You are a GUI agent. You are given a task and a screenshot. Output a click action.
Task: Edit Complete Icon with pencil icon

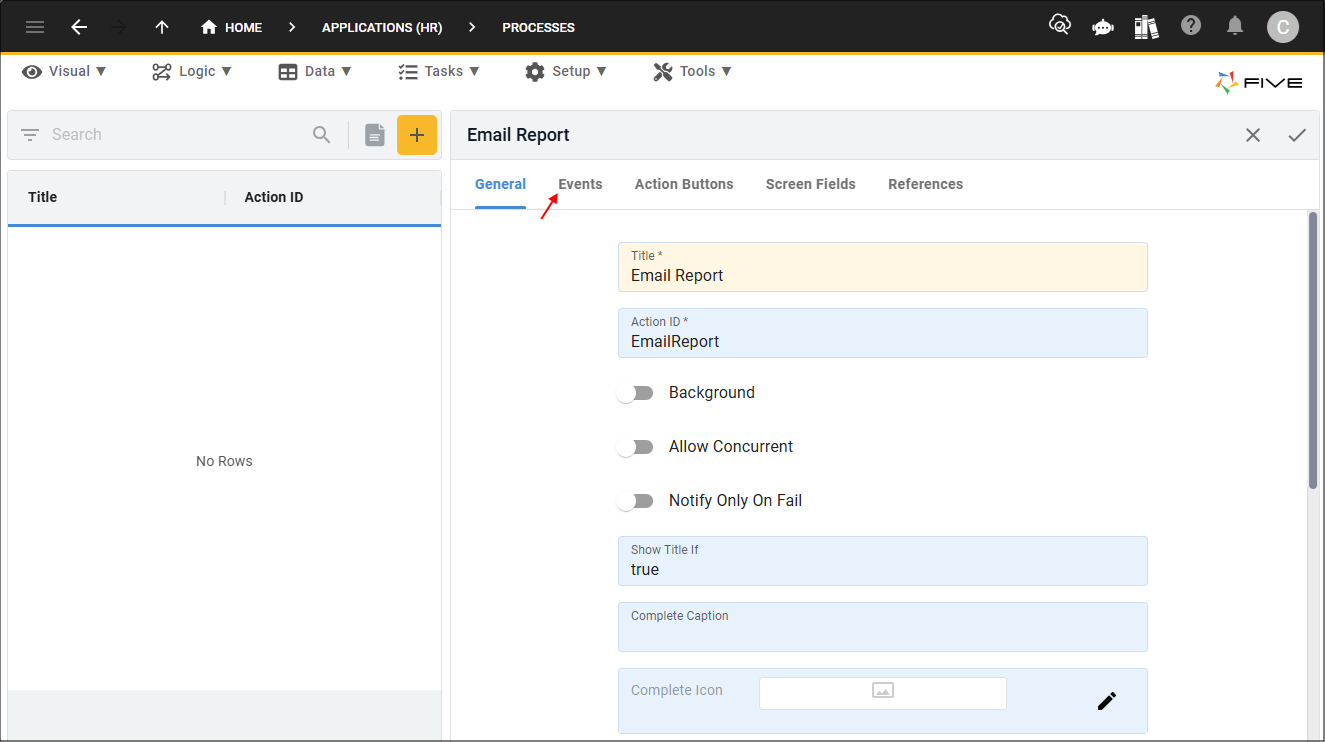click(1106, 701)
